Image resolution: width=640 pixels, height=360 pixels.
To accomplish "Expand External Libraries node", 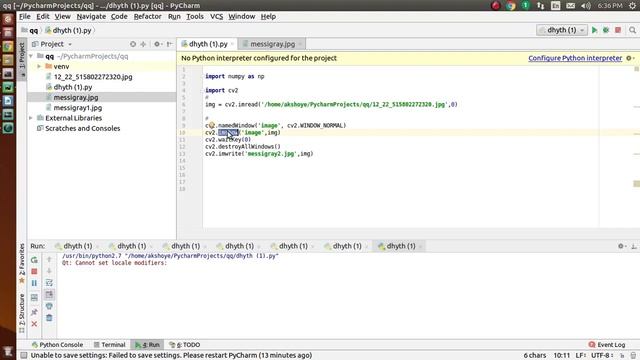I will [31, 118].
